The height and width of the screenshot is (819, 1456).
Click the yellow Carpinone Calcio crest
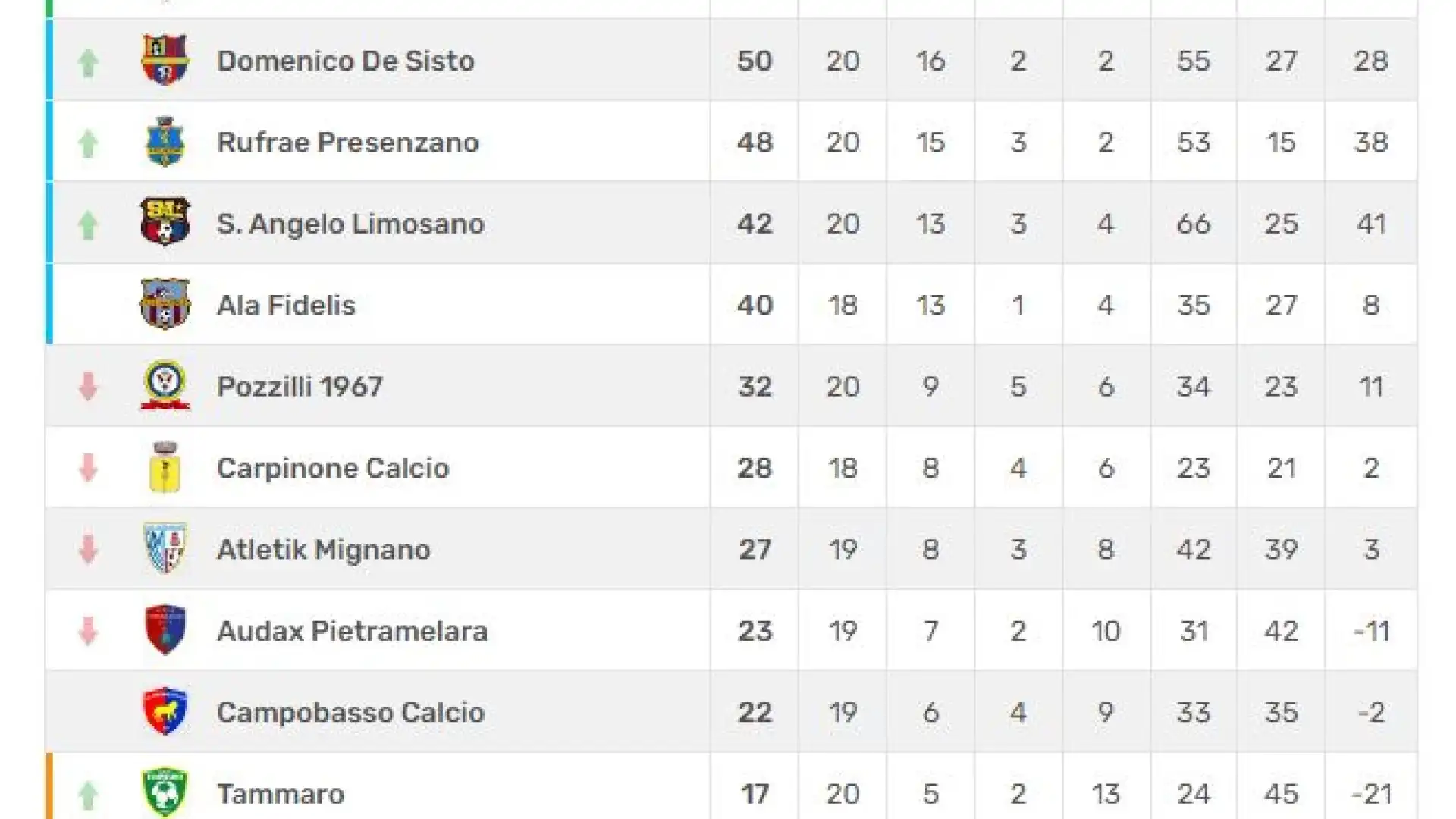tap(165, 467)
